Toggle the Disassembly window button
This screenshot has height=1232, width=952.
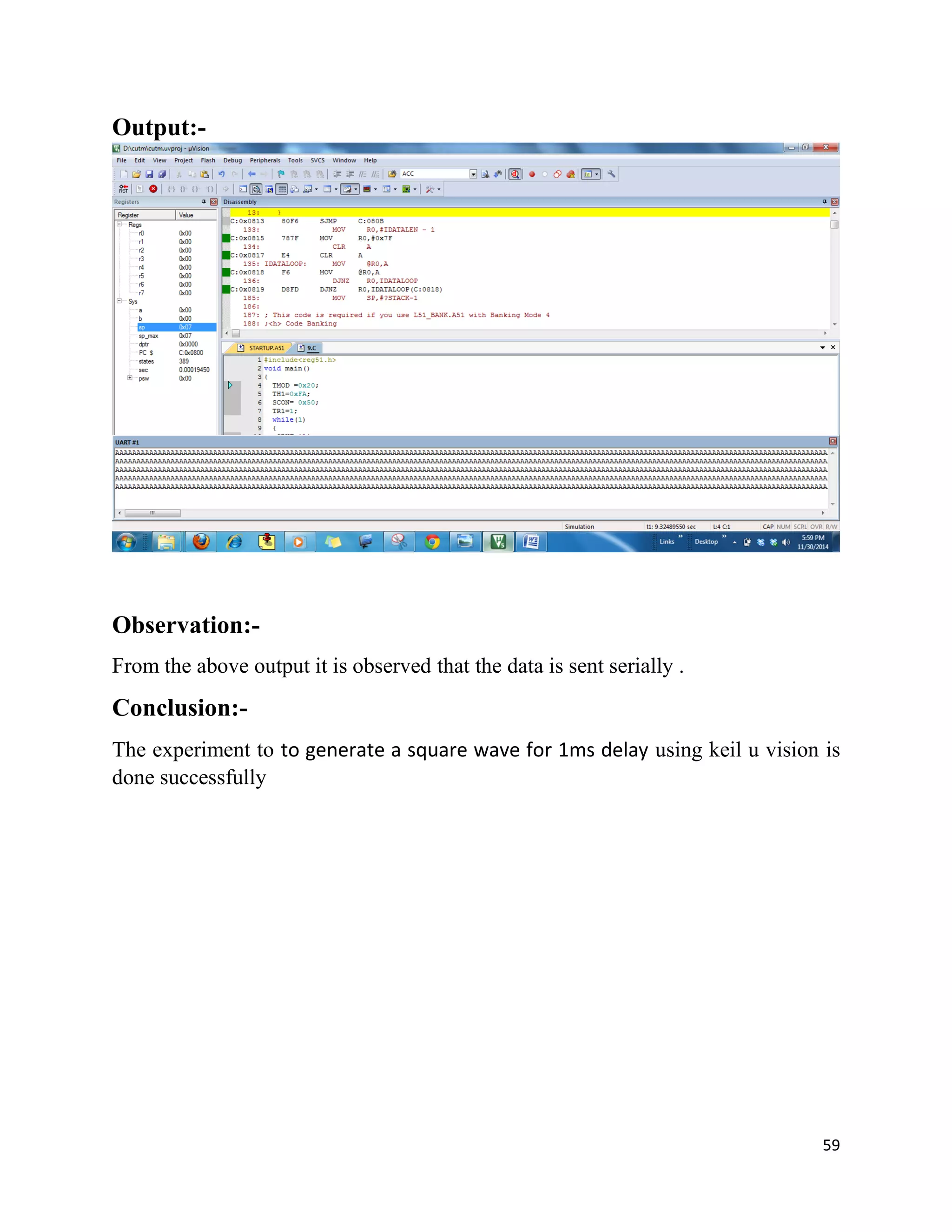click(256, 190)
